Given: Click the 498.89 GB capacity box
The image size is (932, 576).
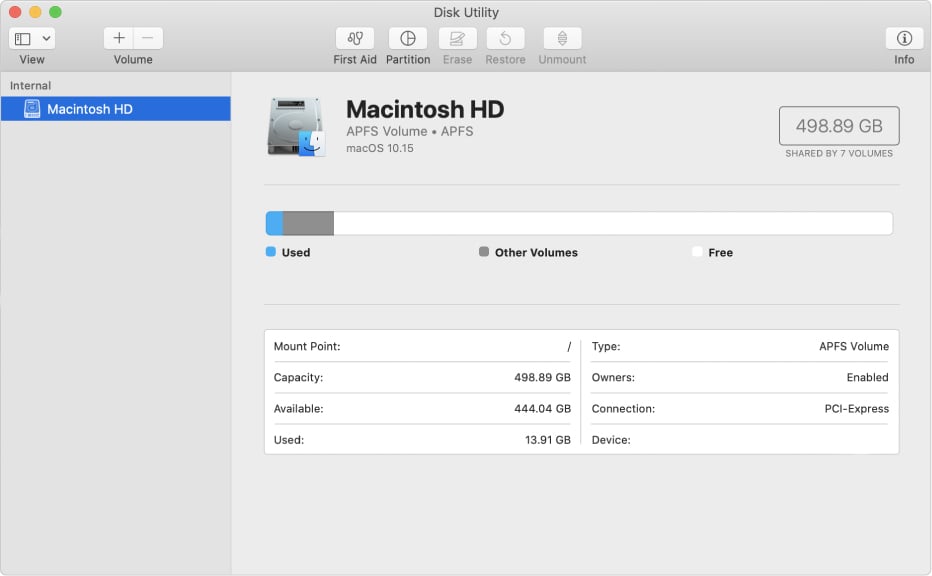Looking at the screenshot, I should point(839,125).
